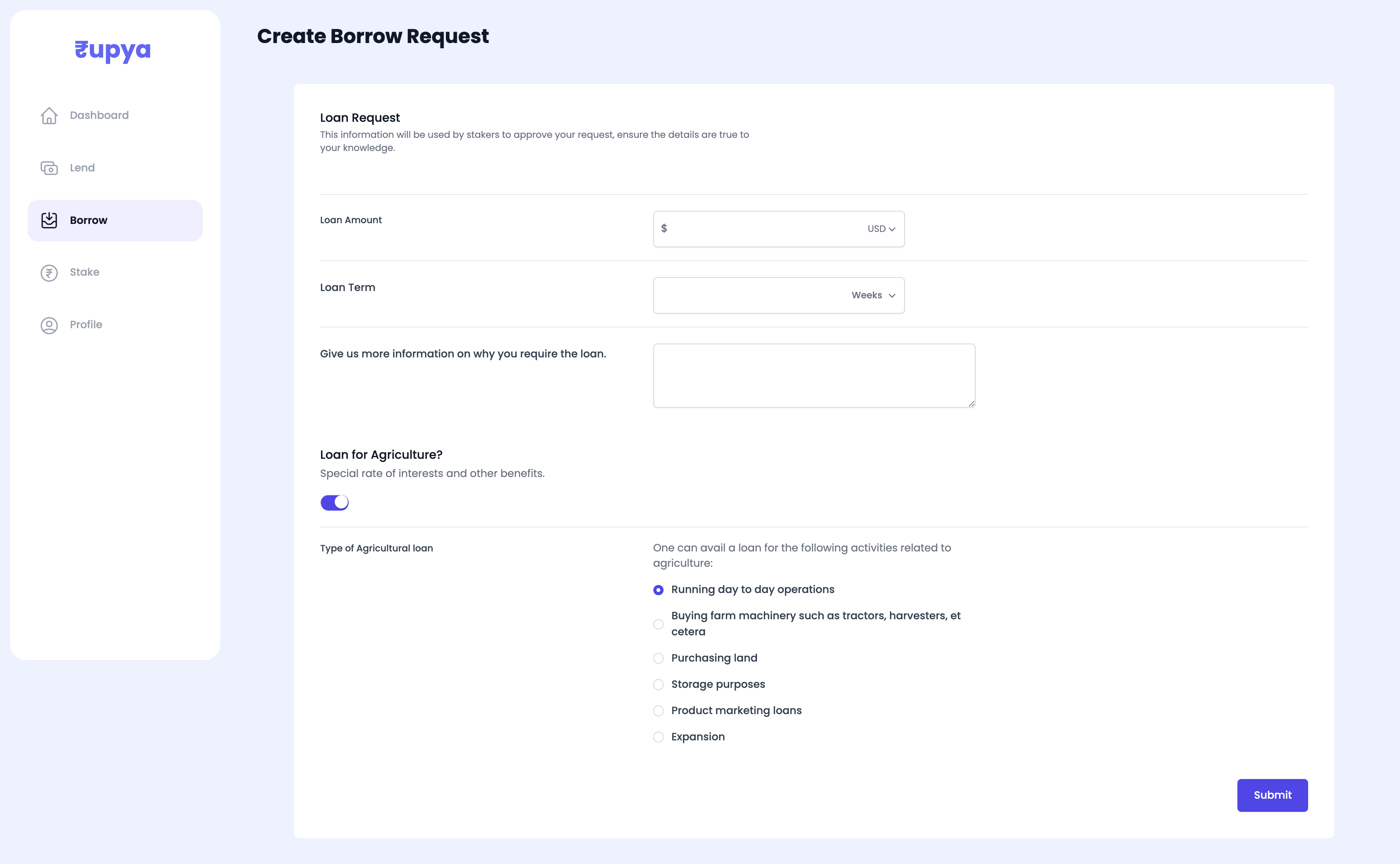1400x864 pixels.
Task: Select the Stake rupee coin icon
Action: click(49, 272)
